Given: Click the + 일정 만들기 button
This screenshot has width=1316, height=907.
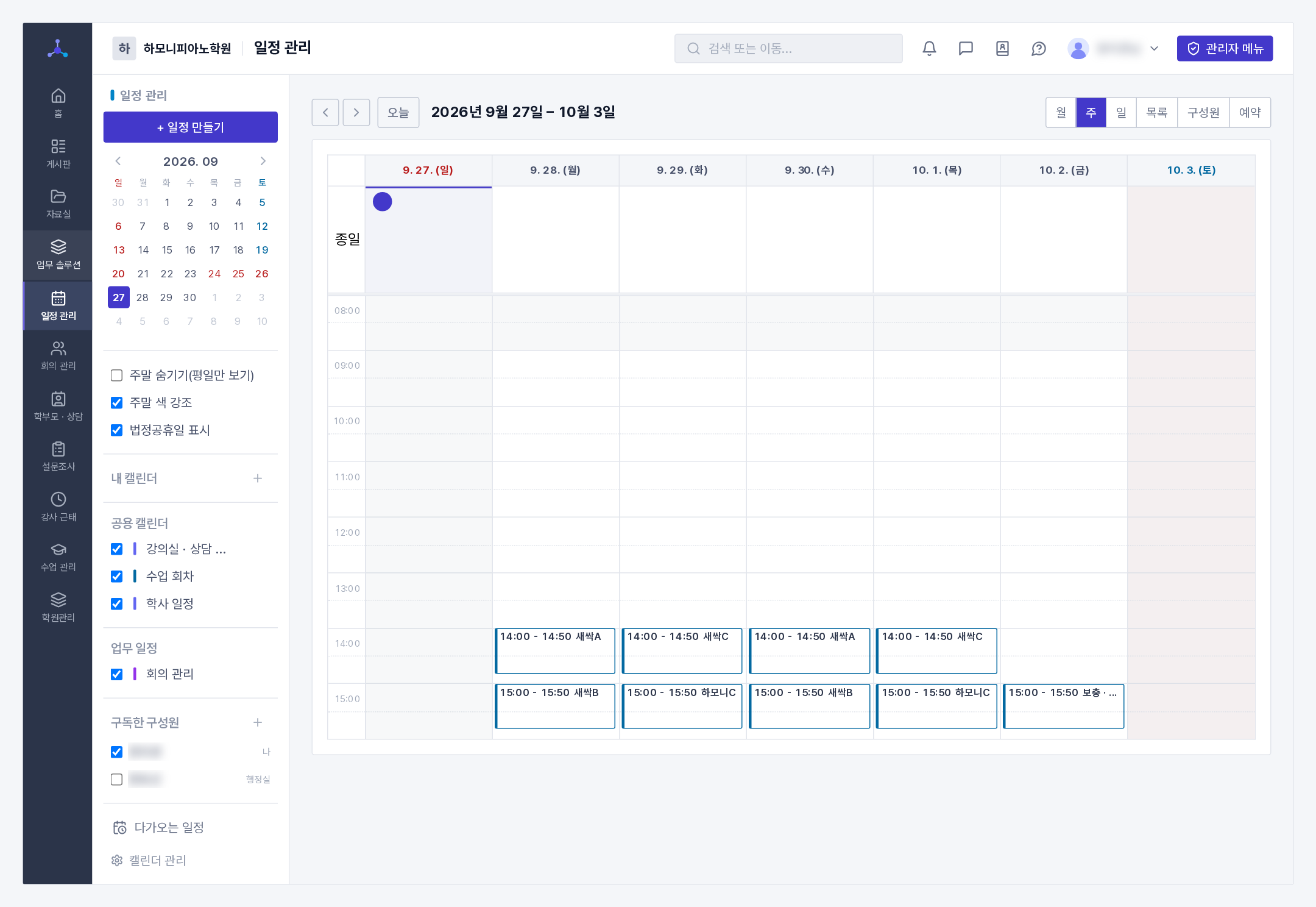Looking at the screenshot, I should pos(191,127).
